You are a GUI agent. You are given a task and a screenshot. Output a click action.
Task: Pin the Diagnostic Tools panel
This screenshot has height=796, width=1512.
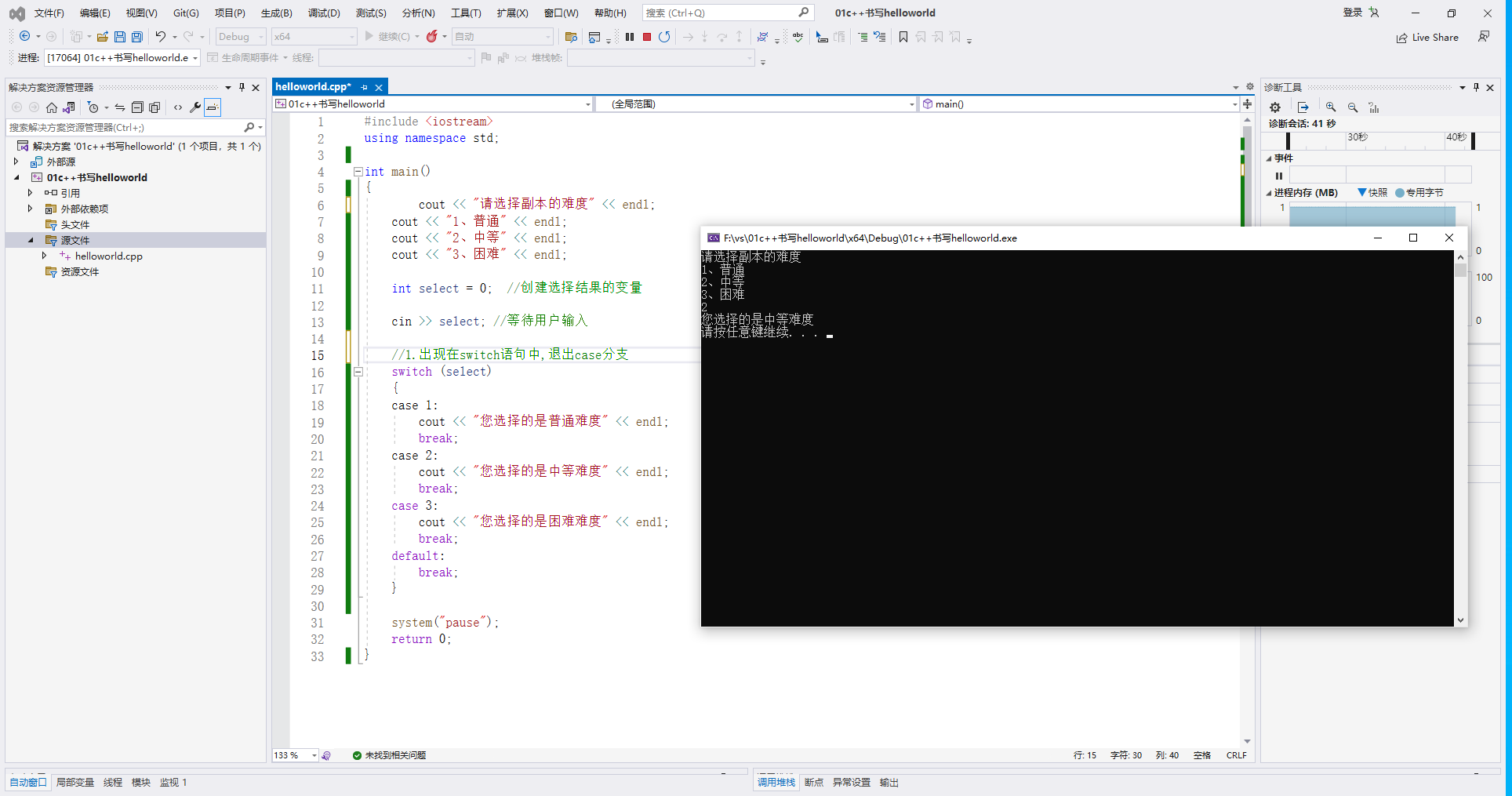[x=1476, y=87]
